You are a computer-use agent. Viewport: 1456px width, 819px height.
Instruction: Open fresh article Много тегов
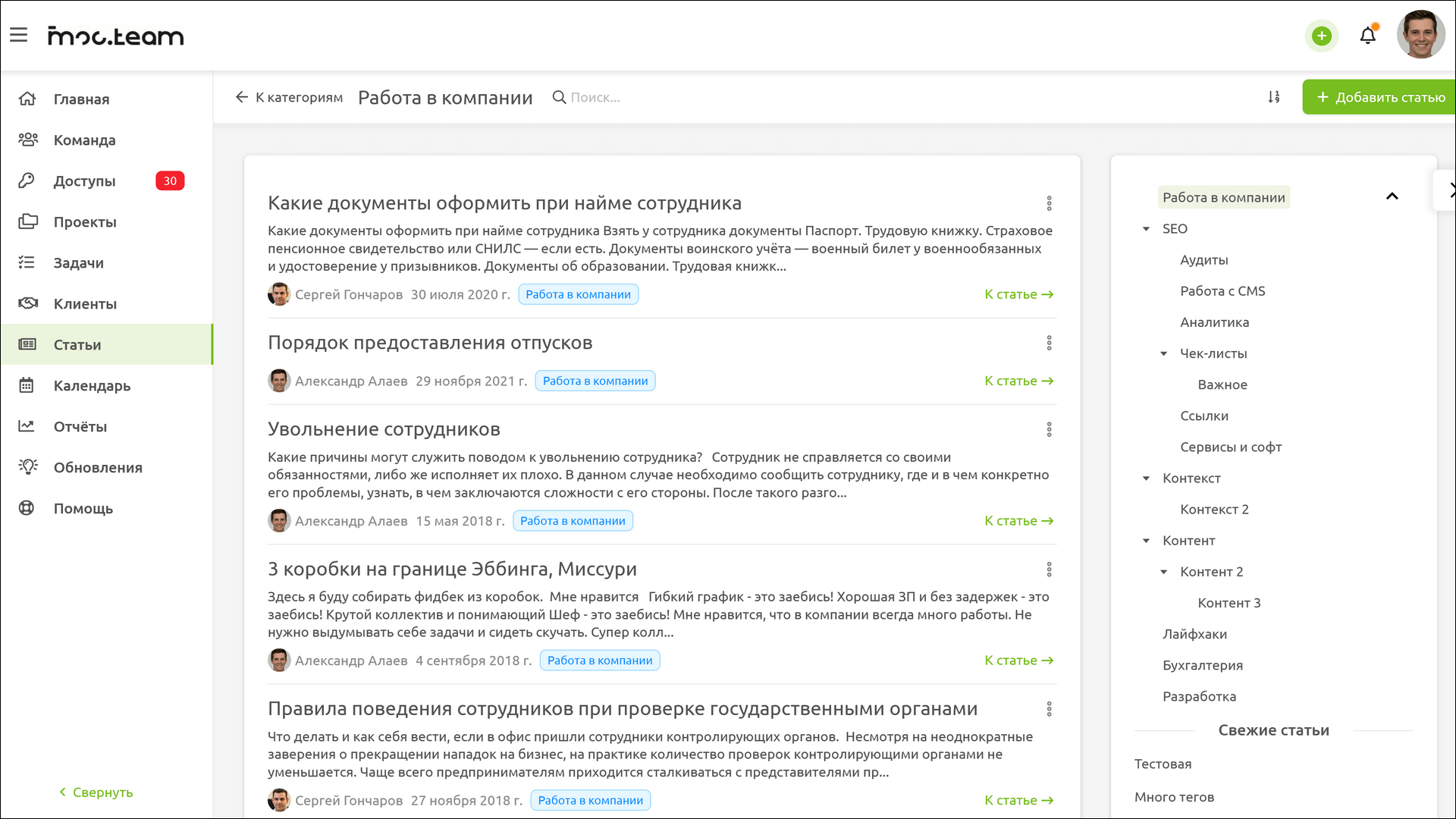click(x=1174, y=797)
